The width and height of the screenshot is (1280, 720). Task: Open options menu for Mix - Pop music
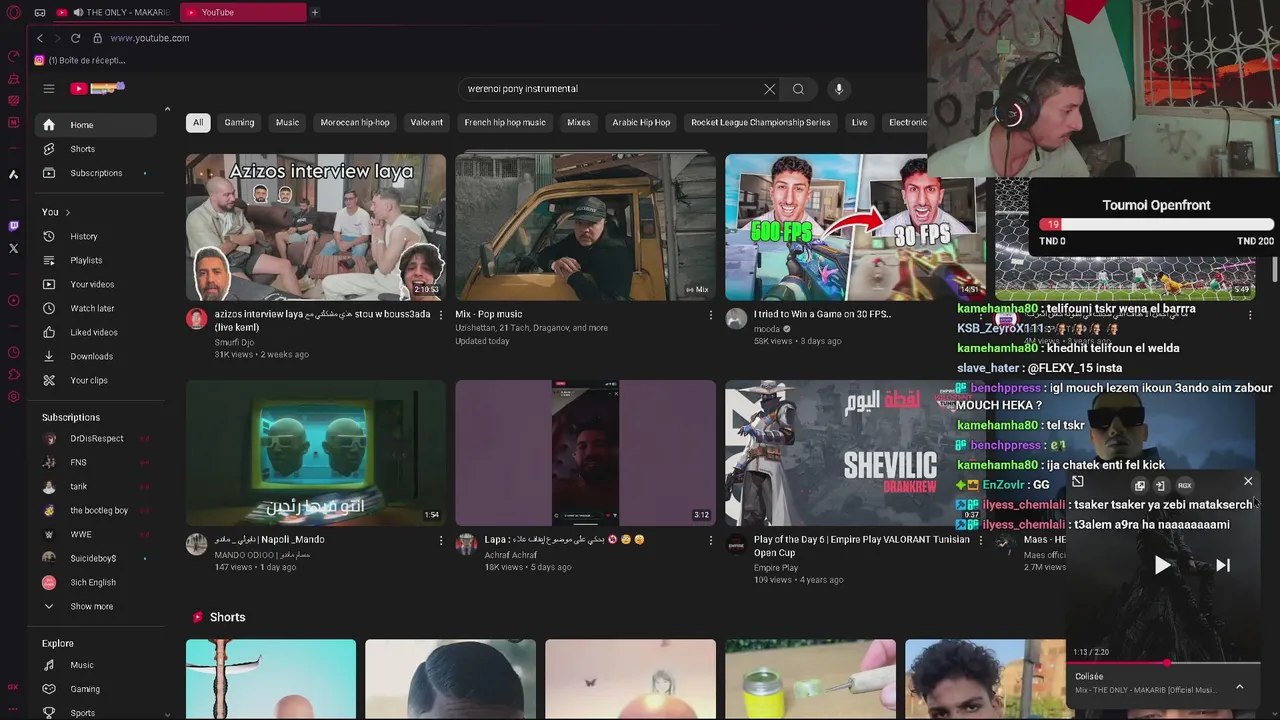(711, 315)
